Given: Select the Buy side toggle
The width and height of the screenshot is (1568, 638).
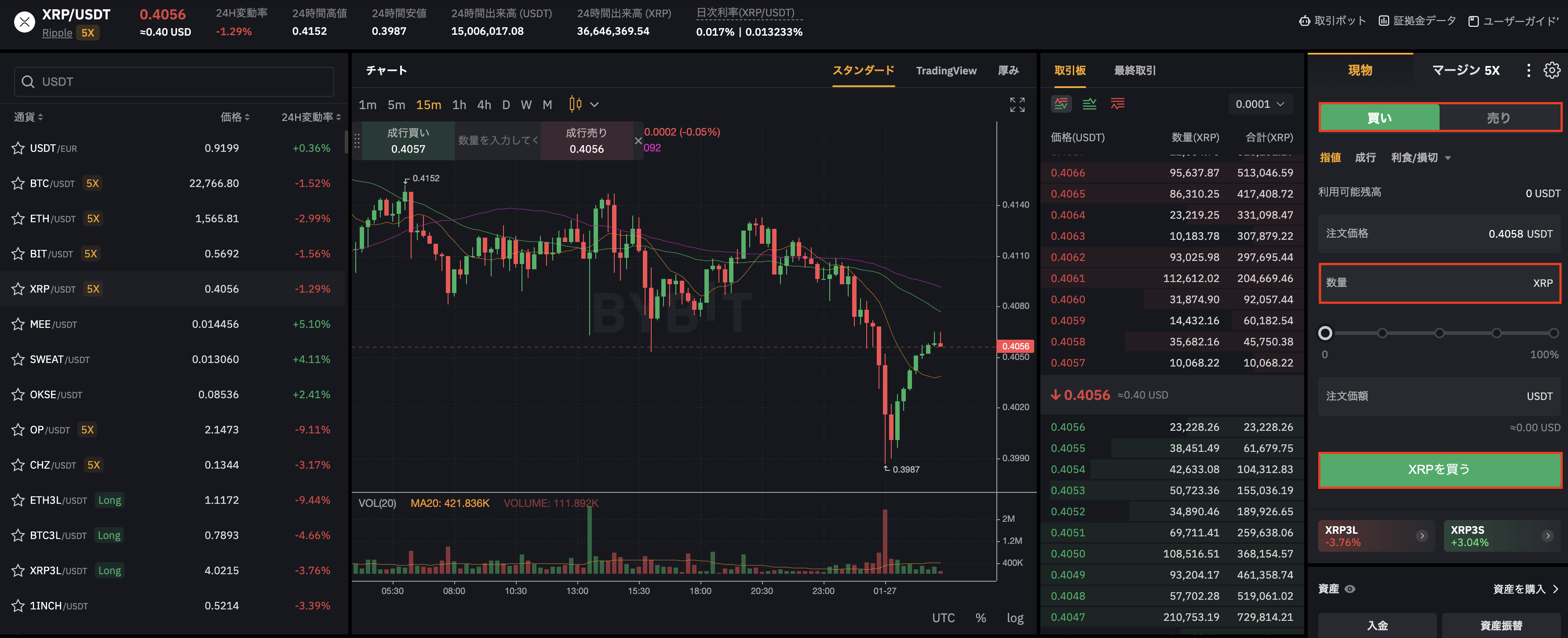Looking at the screenshot, I should [x=1379, y=117].
